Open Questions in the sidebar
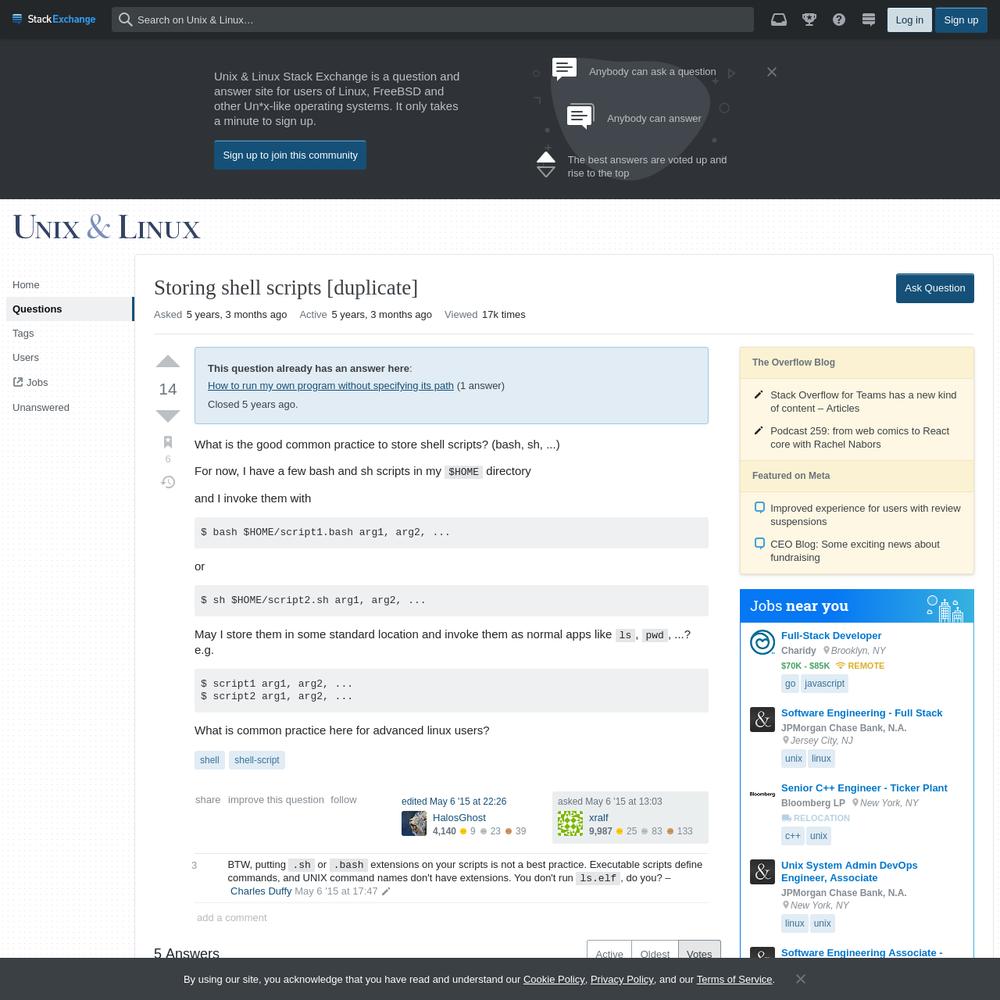Image resolution: width=1000 pixels, height=1000 pixels. tap(70, 309)
